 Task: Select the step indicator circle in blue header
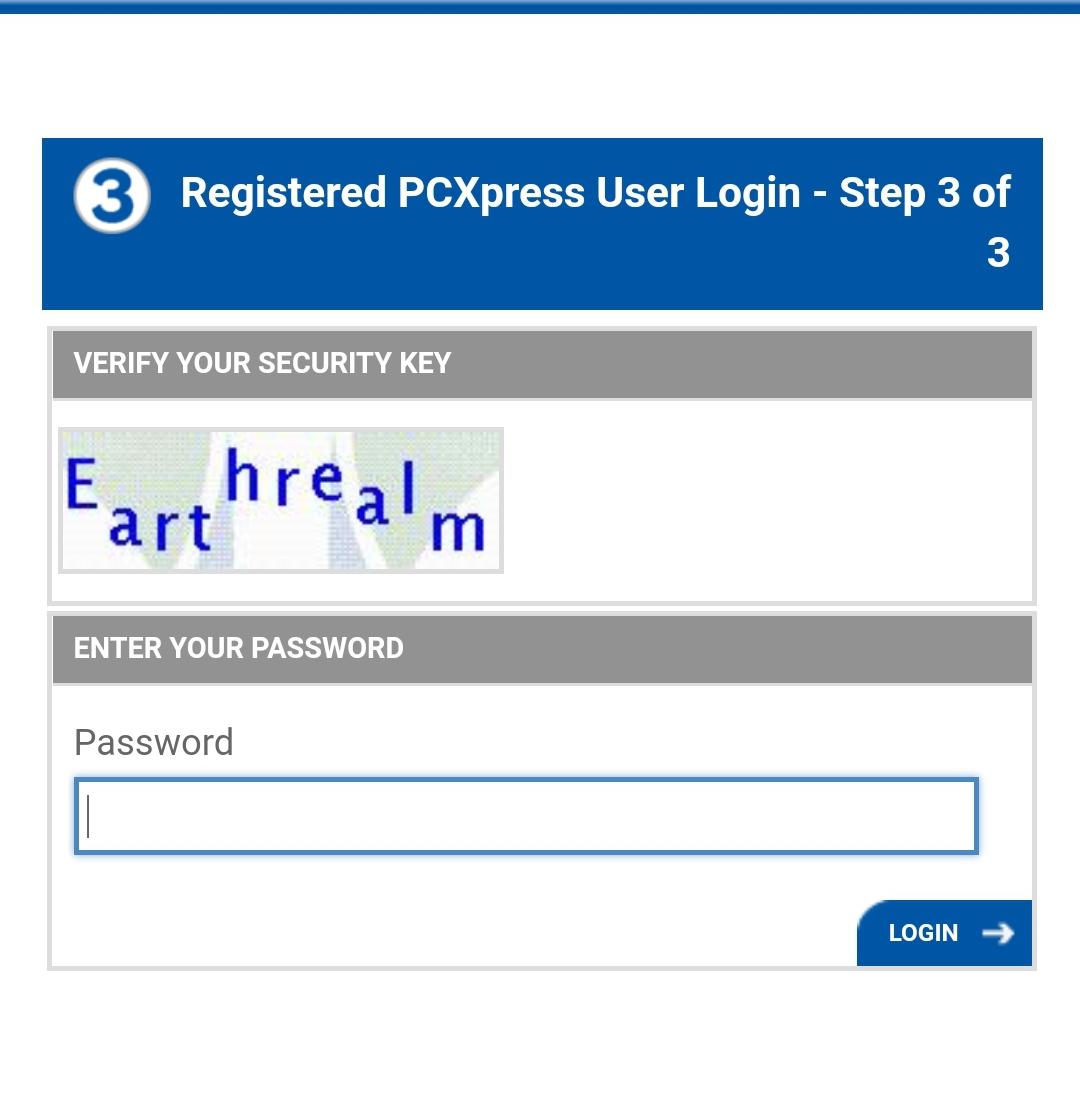pyautogui.click(x=113, y=192)
